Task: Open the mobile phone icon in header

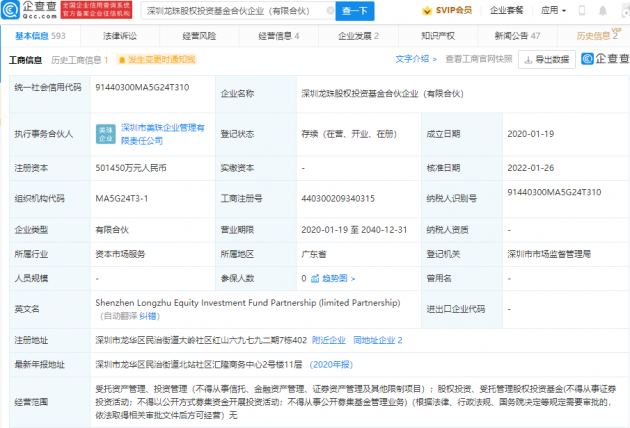Action: [x=582, y=11]
